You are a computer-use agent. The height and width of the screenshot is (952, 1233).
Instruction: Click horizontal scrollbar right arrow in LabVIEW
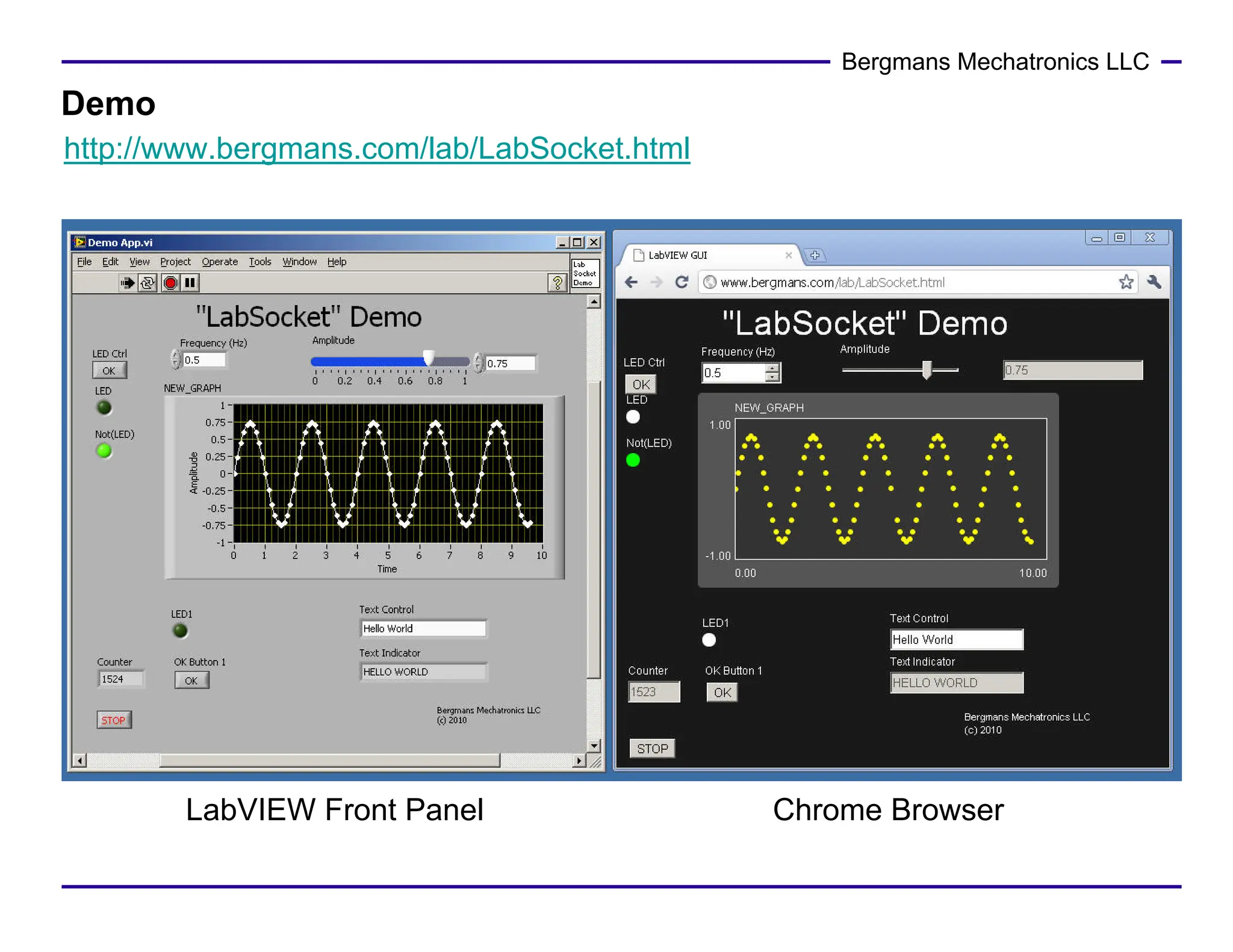(579, 761)
